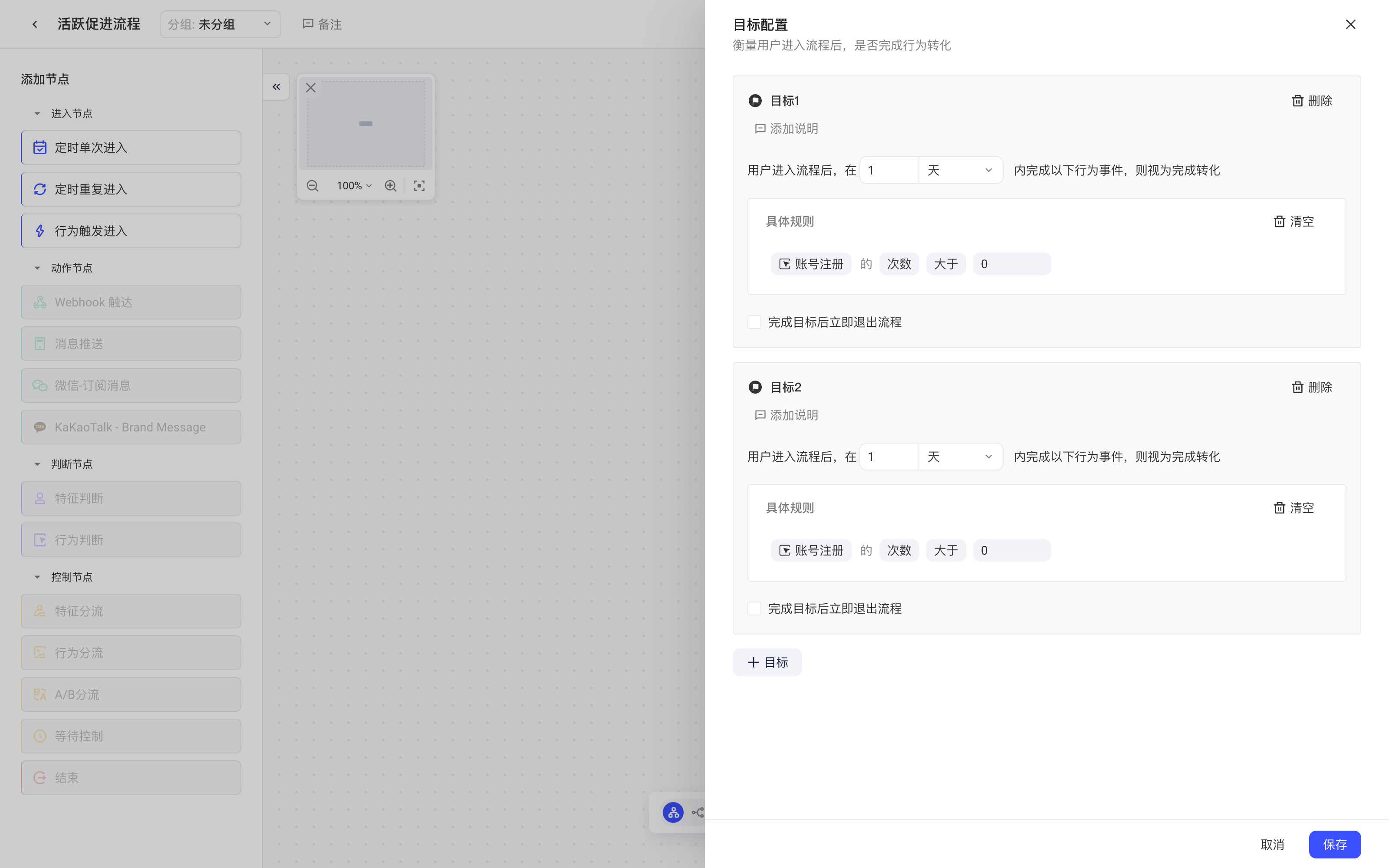Click the 保存 button
This screenshot has width=1389, height=868.
[x=1334, y=845]
